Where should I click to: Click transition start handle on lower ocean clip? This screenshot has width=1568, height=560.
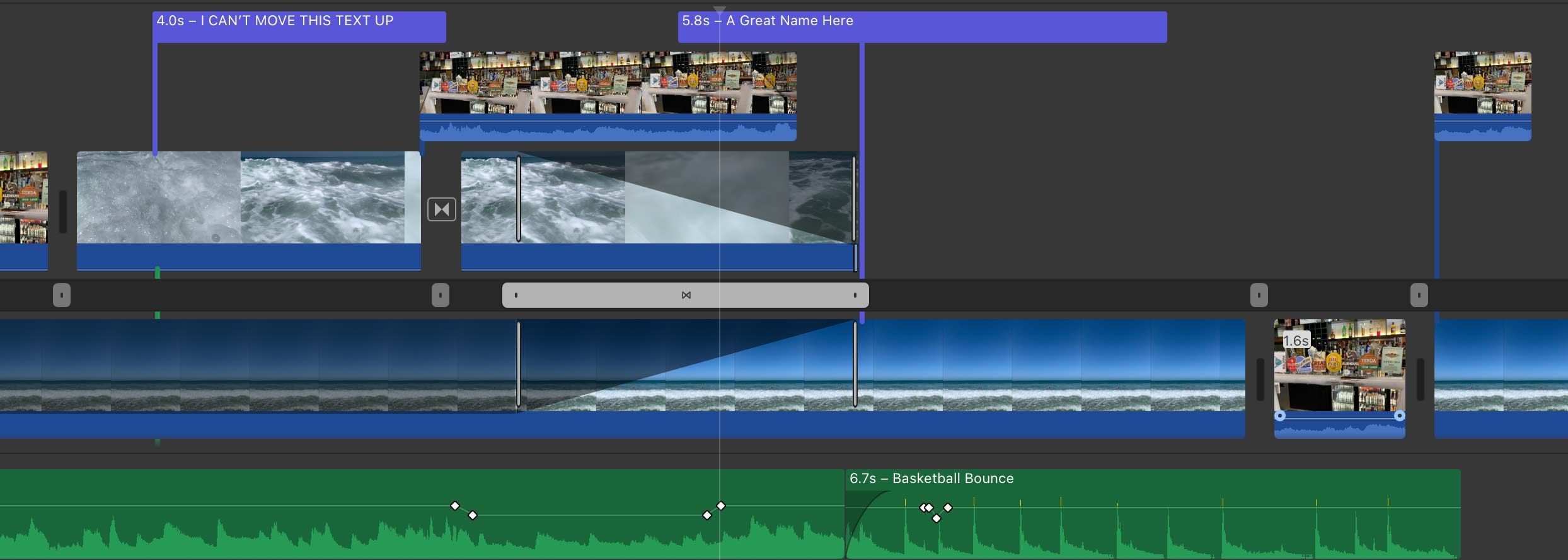(519, 365)
